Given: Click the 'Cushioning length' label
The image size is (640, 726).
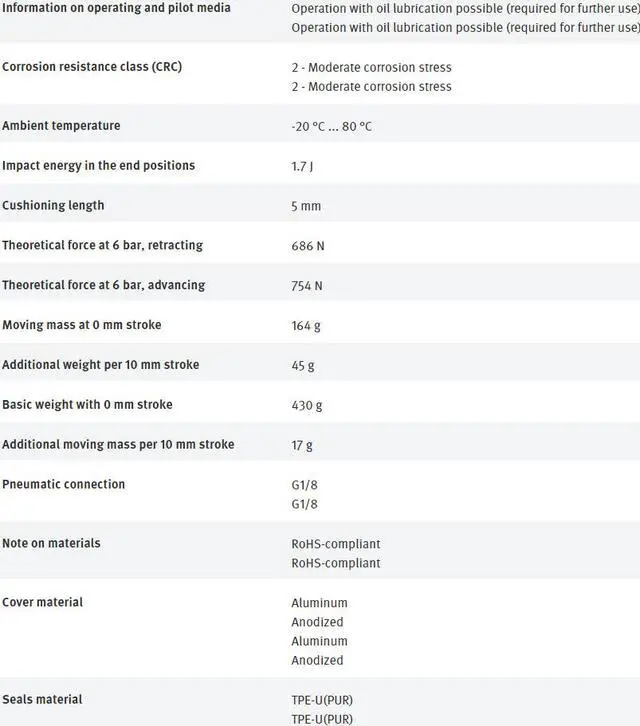Looking at the screenshot, I should [53, 206].
